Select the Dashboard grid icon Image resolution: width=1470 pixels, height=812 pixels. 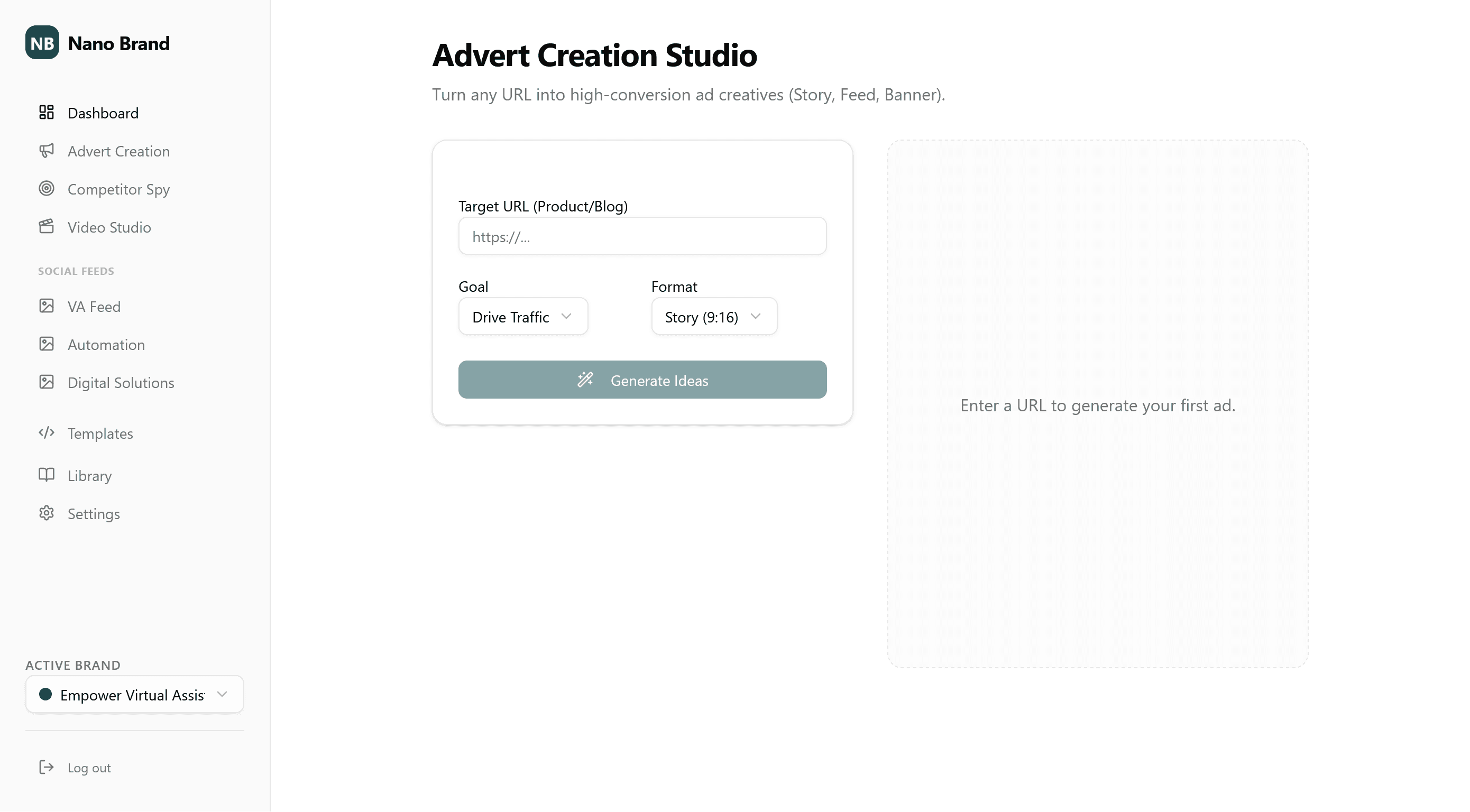[x=47, y=113]
